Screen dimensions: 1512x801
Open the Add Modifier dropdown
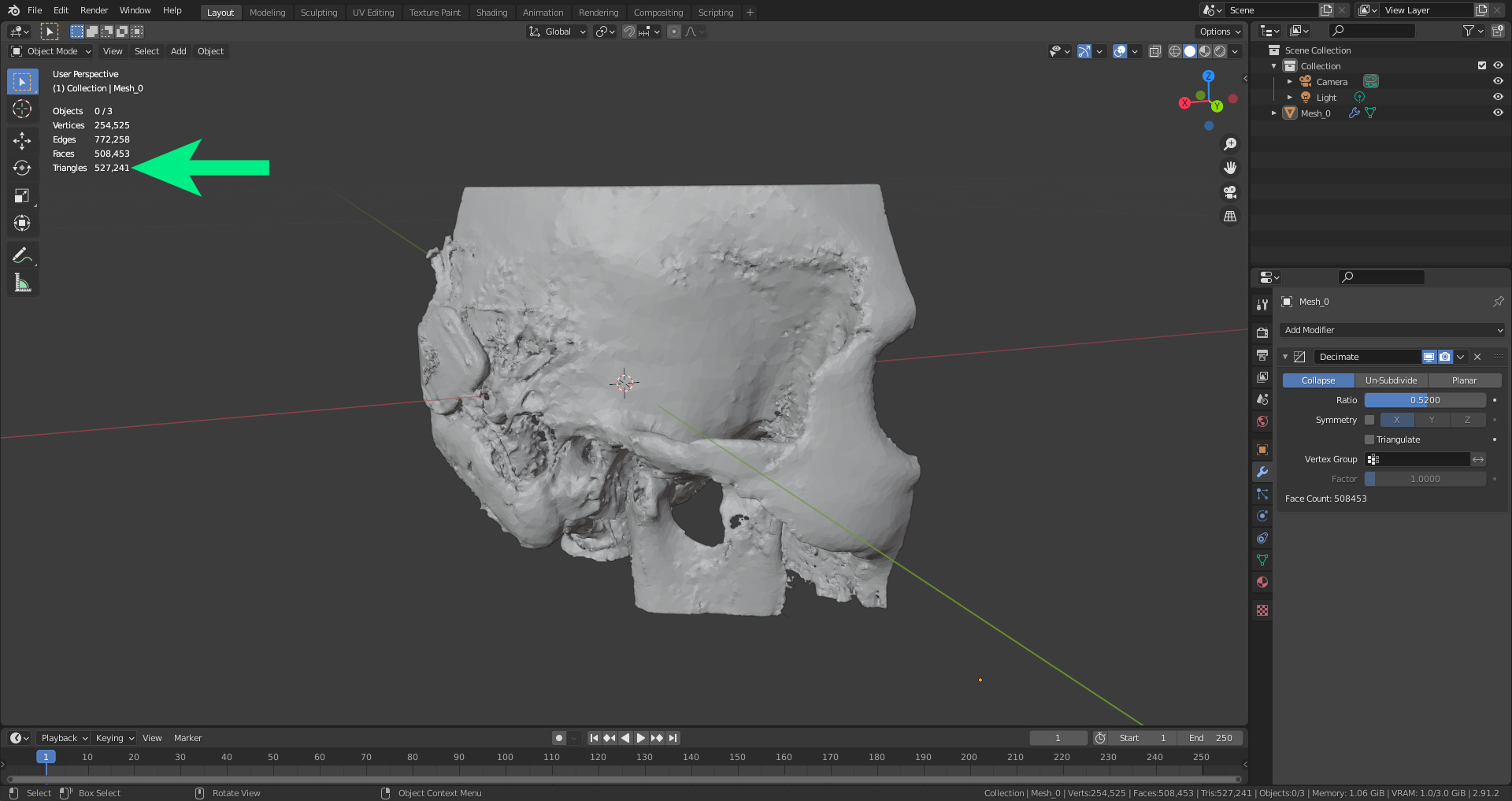click(x=1392, y=330)
